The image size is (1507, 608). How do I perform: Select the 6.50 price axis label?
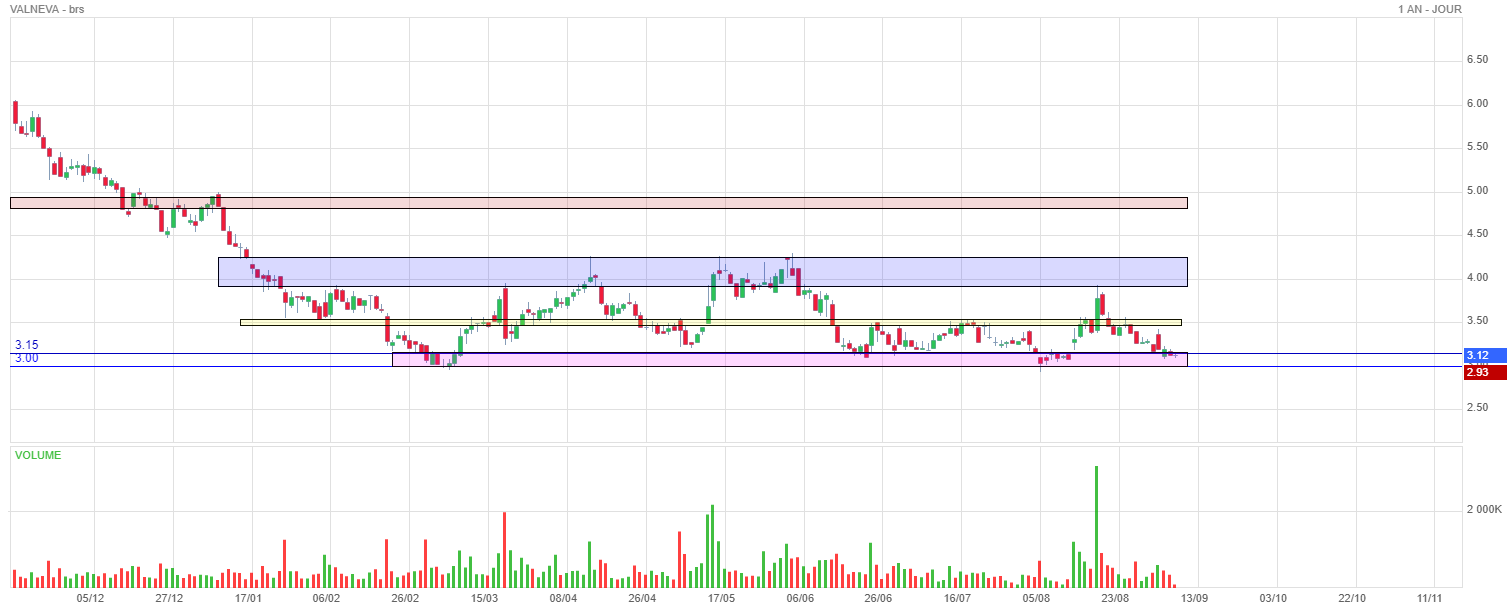pyautogui.click(x=1476, y=60)
